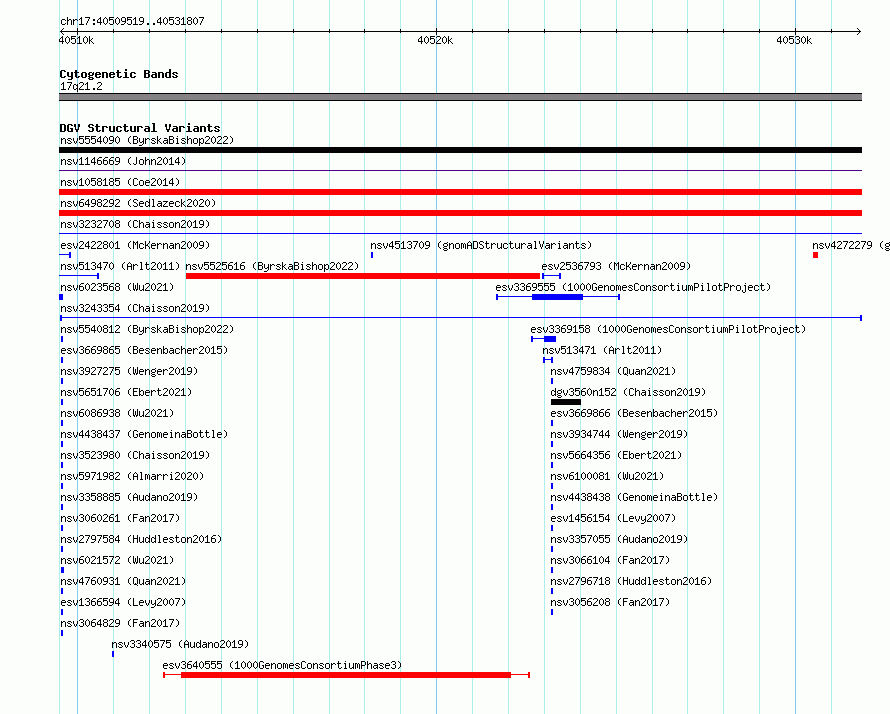Open the esv2536793 (McKernan2009) label
Image resolution: width=890 pixels, height=714 pixels.
click(616, 266)
